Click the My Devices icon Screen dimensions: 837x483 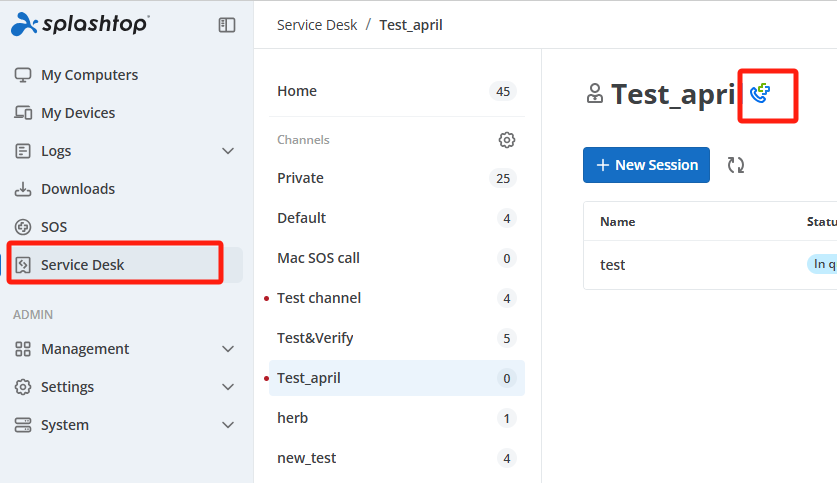(x=23, y=113)
